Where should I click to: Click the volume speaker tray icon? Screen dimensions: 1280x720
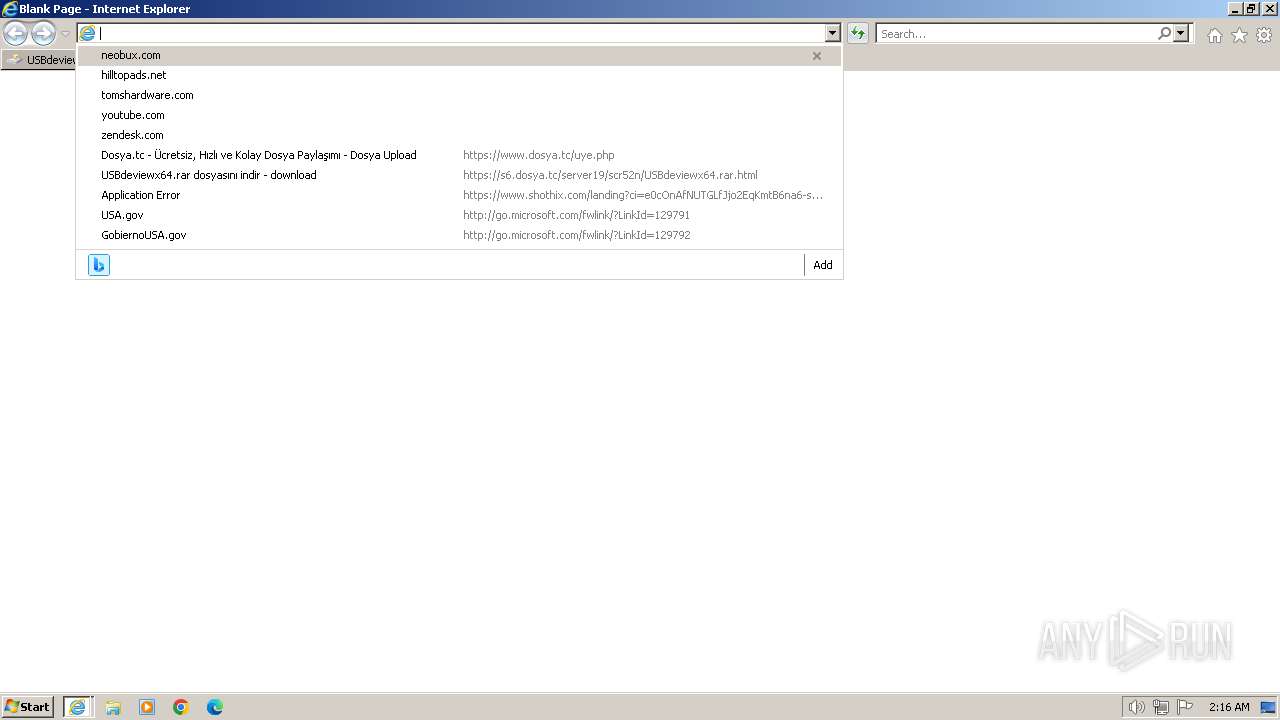1136,707
